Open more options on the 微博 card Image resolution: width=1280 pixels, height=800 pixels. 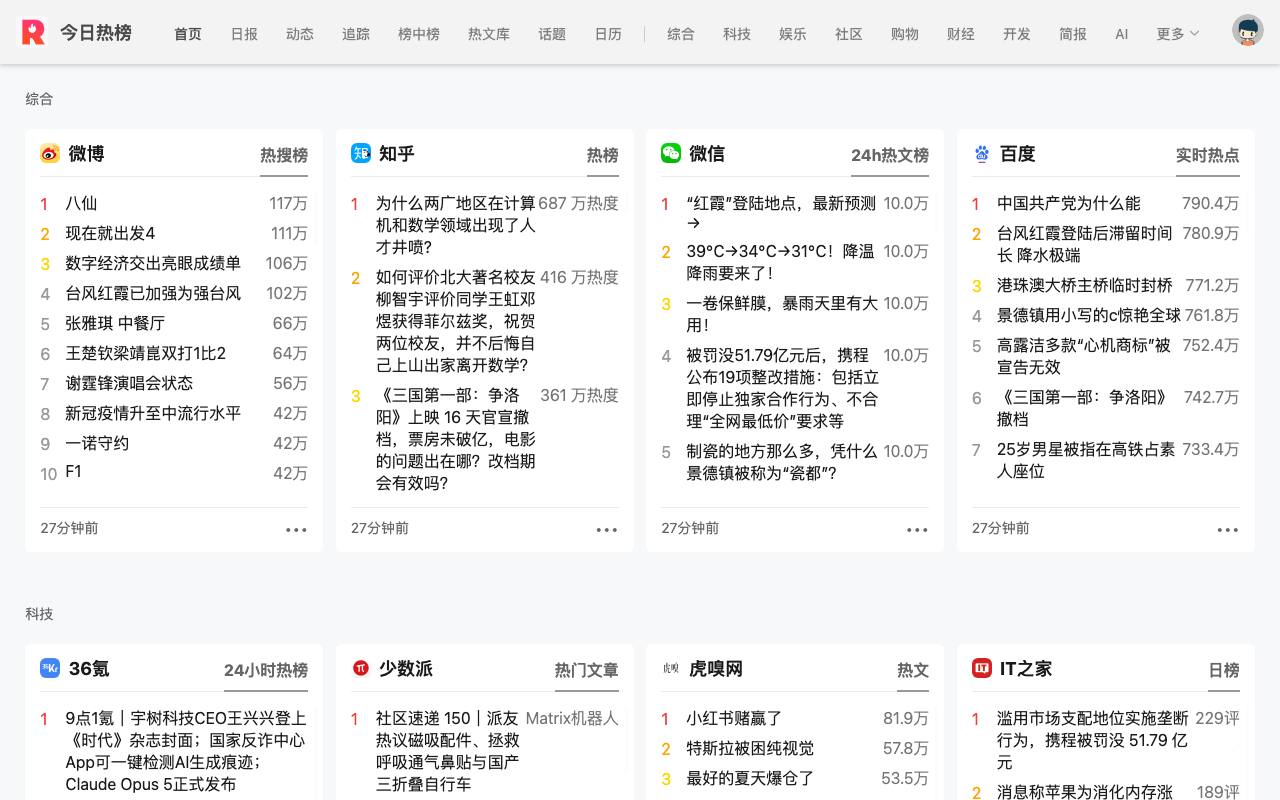coord(296,529)
